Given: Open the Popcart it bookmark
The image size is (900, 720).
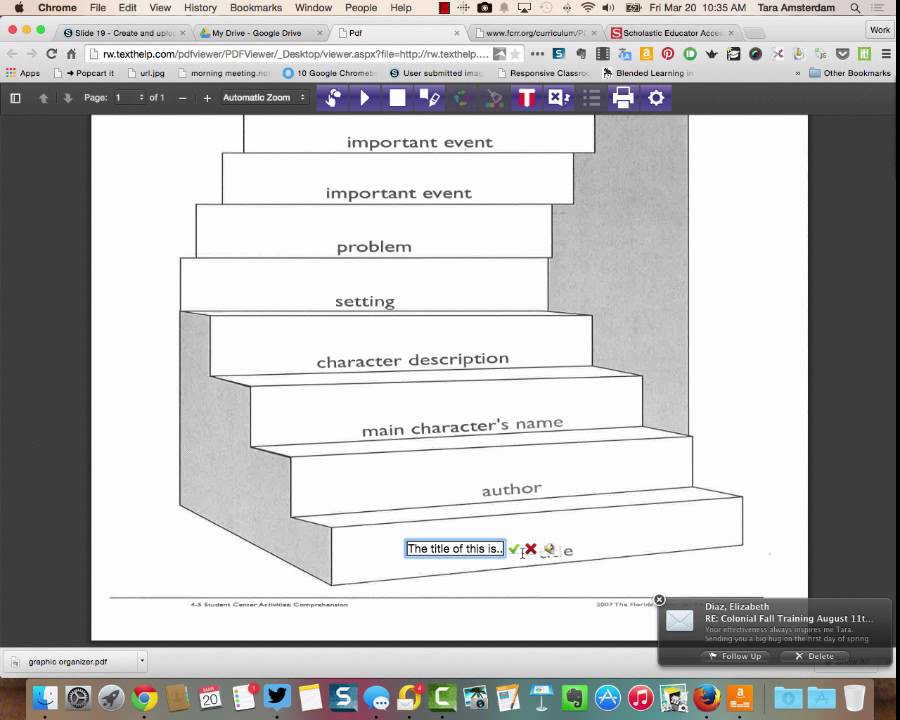Looking at the screenshot, I should (x=84, y=73).
